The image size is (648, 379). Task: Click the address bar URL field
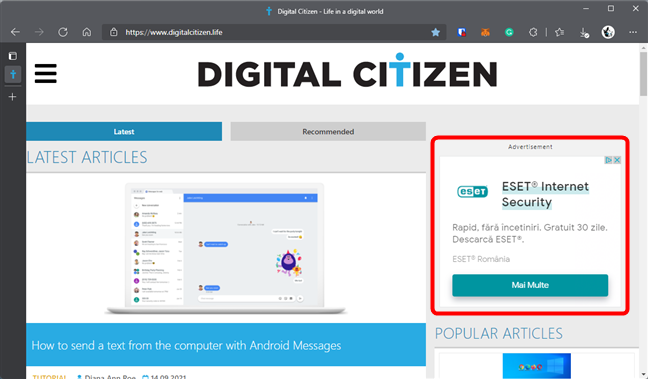[x=273, y=32]
